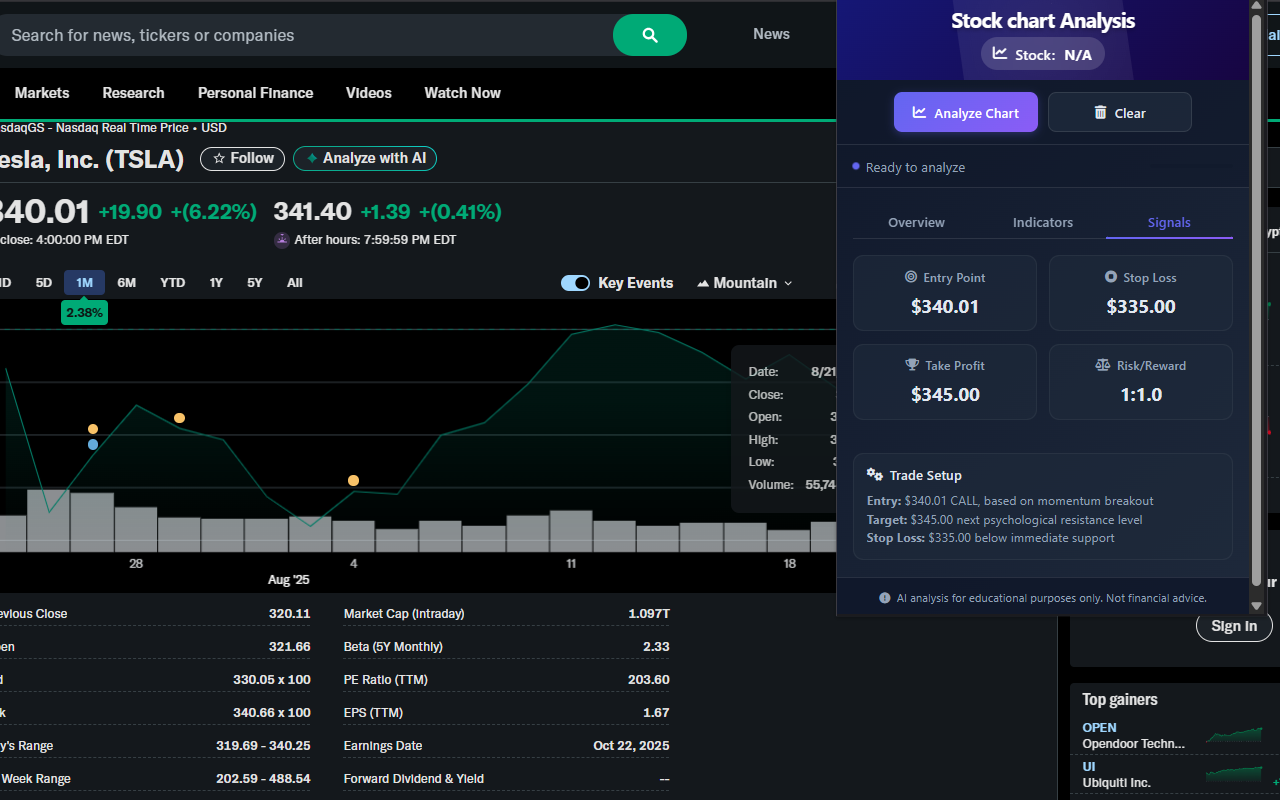Switch to the Indicators tab
Image resolution: width=1280 pixels, height=800 pixels.
(1043, 222)
